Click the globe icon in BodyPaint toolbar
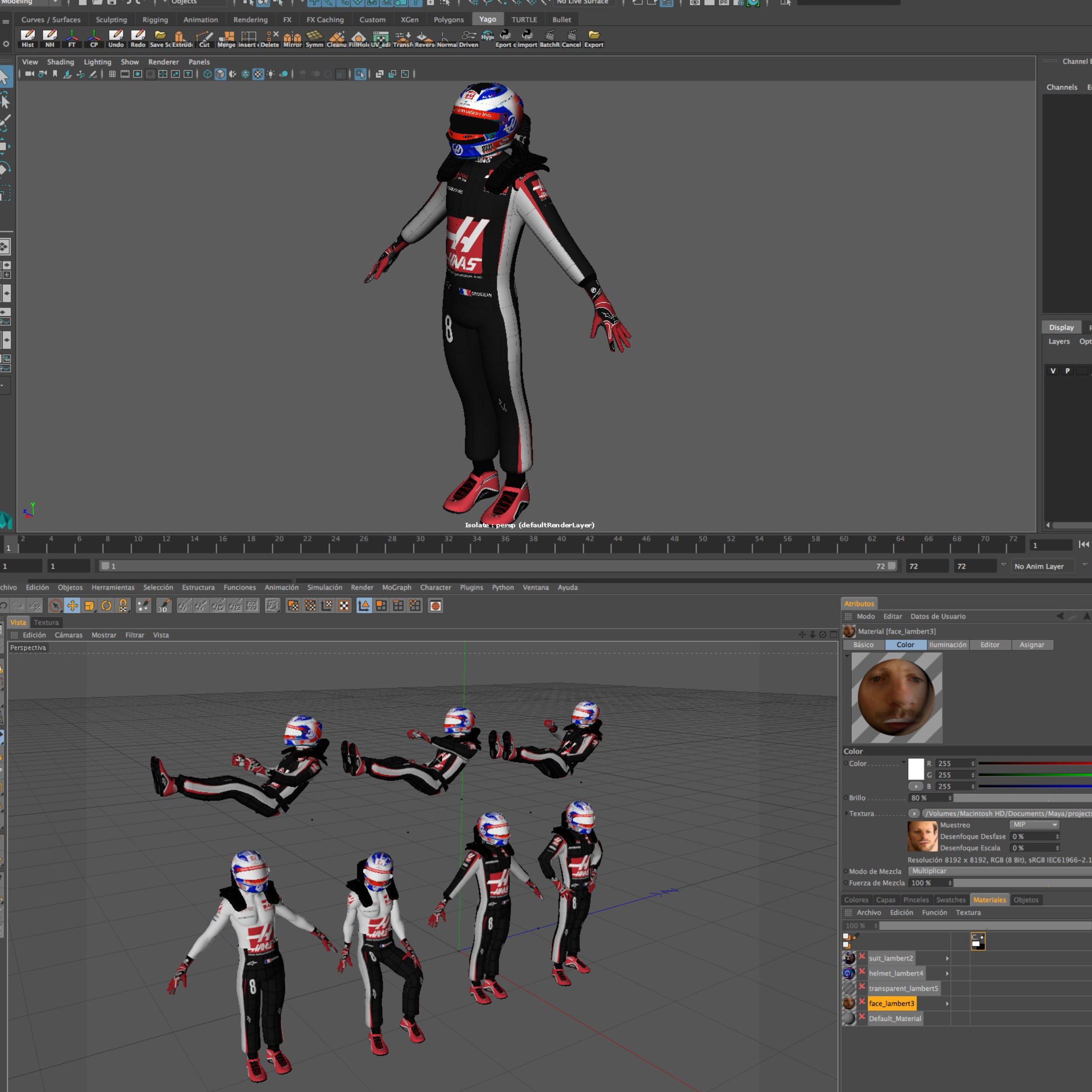Image resolution: width=1092 pixels, height=1092 pixels. coord(435,606)
